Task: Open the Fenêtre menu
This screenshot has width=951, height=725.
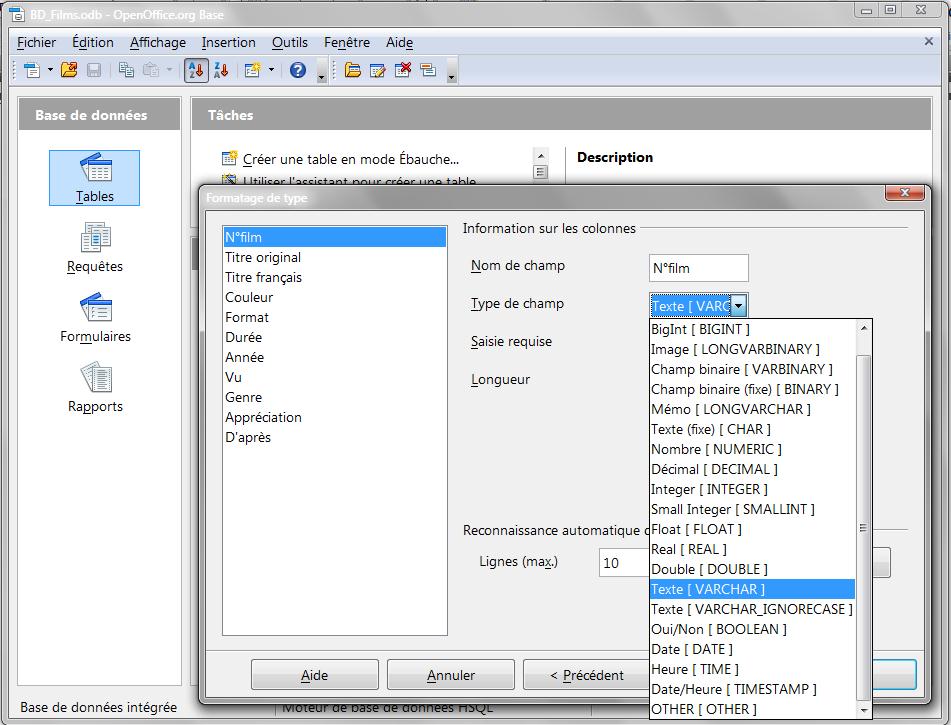Action: 347,42
